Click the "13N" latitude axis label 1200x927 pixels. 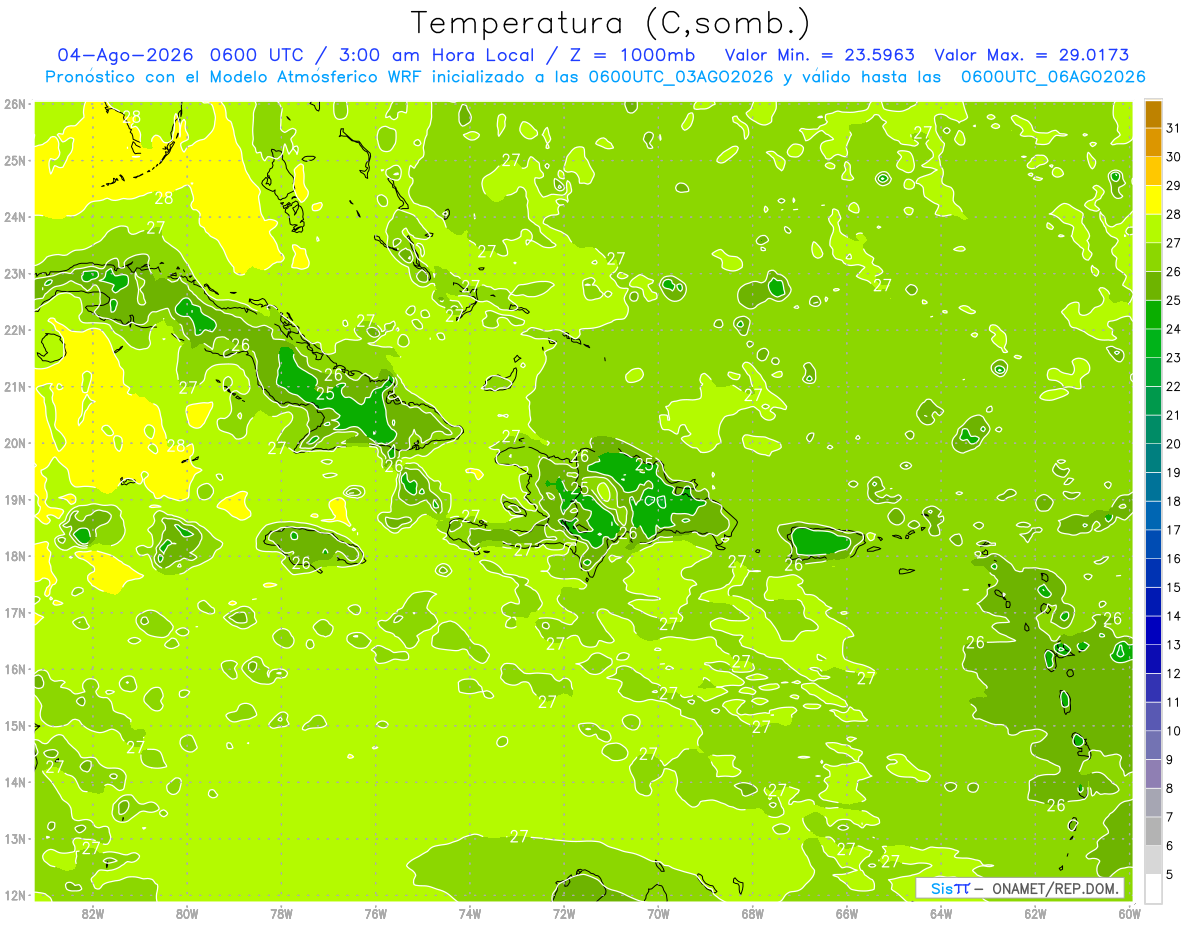15,838
